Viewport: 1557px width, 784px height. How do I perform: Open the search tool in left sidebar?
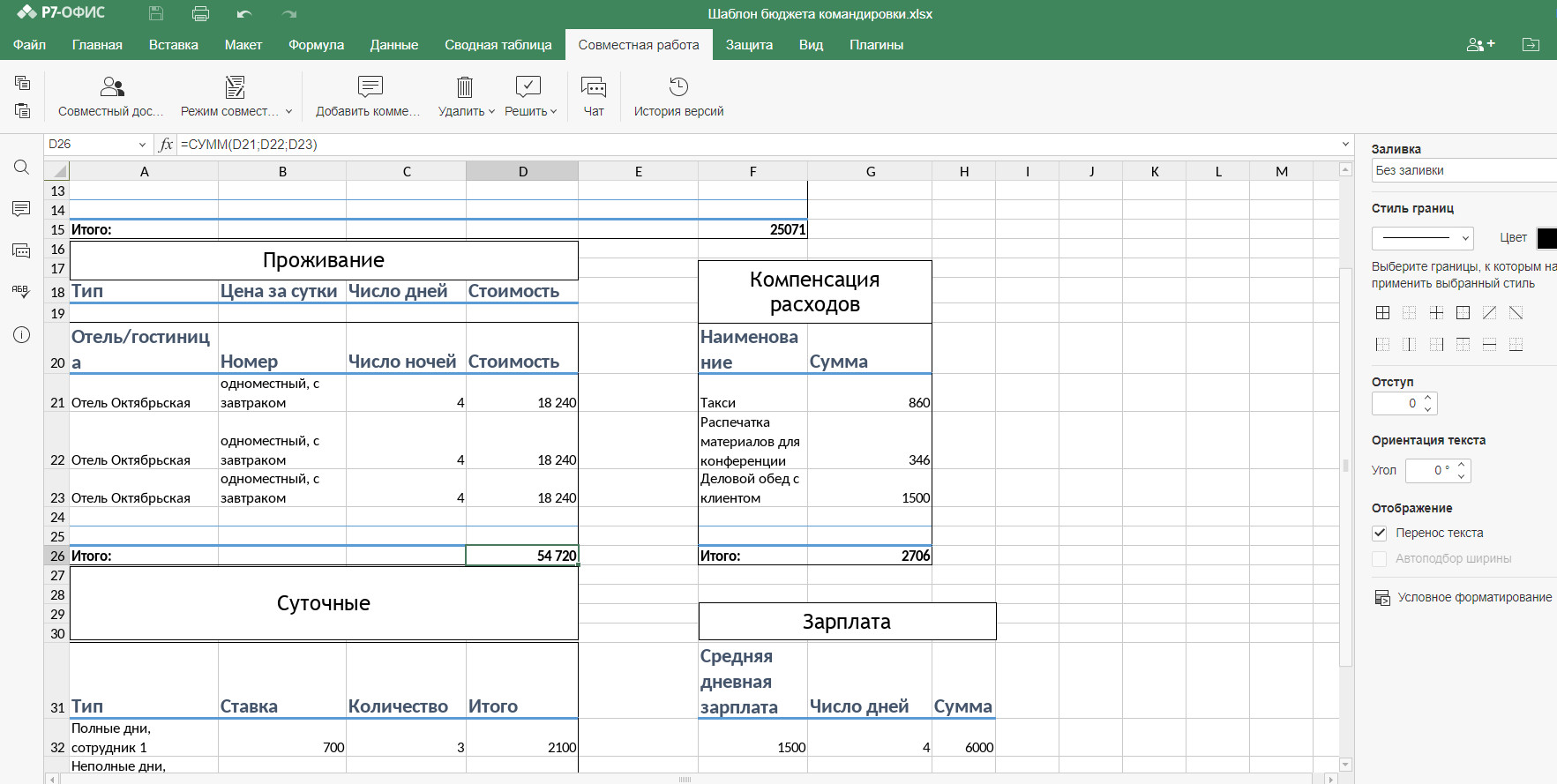pyautogui.click(x=22, y=168)
